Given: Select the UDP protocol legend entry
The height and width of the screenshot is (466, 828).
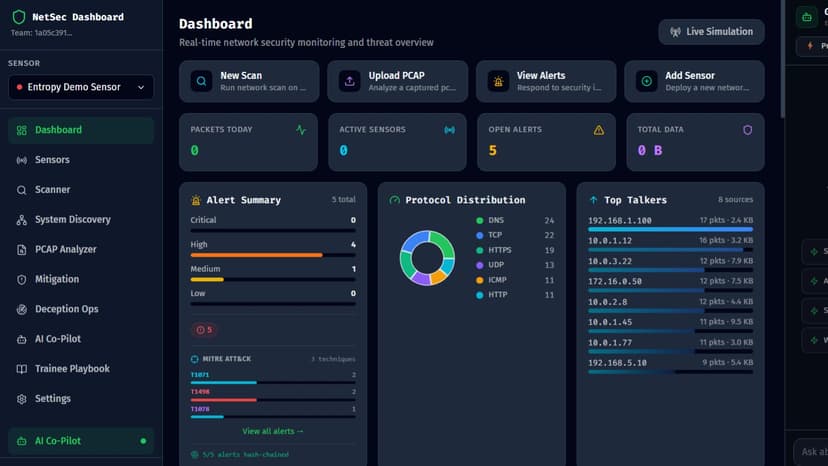Looking at the screenshot, I should coord(515,265).
